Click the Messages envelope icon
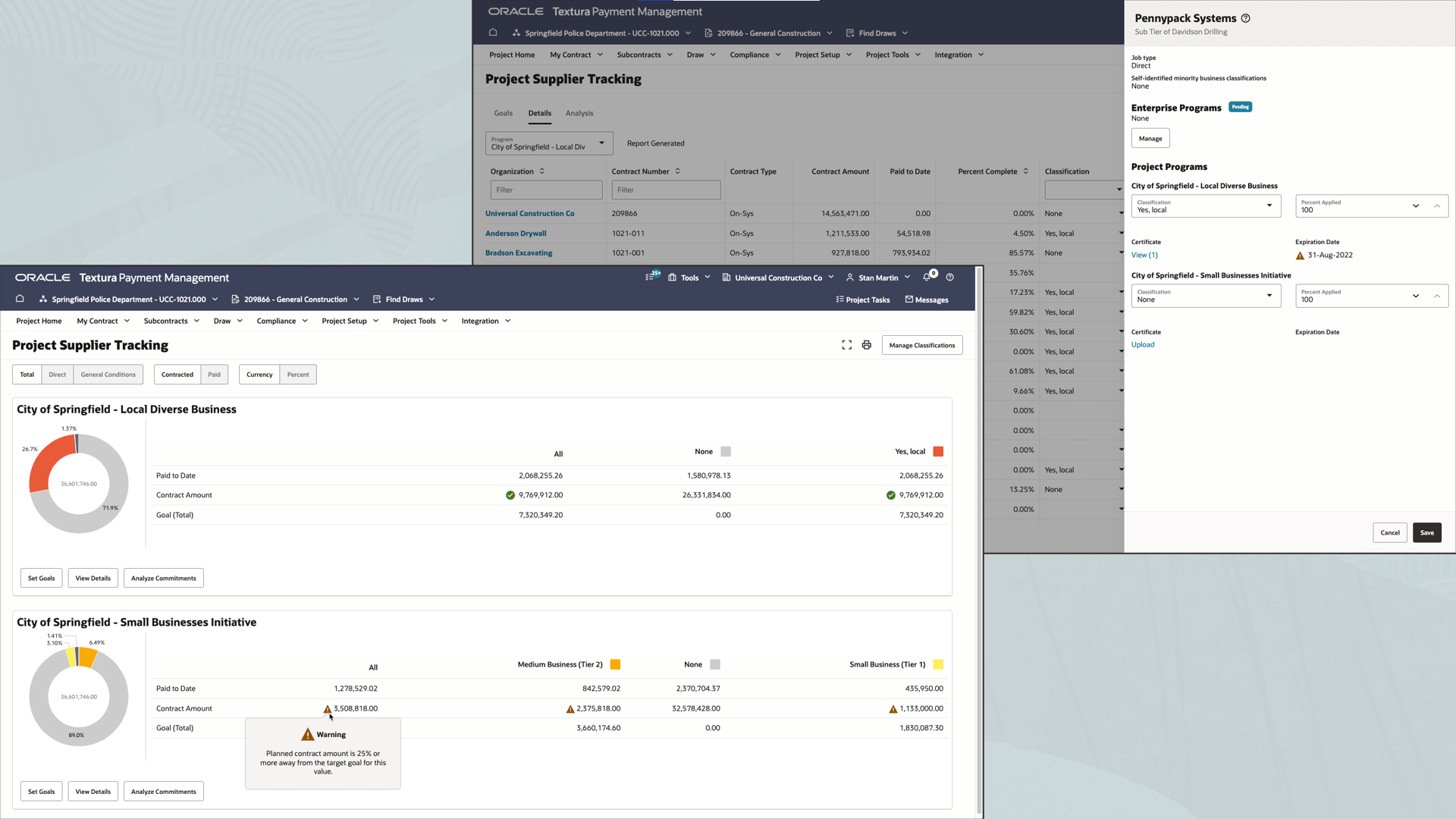 point(909,300)
